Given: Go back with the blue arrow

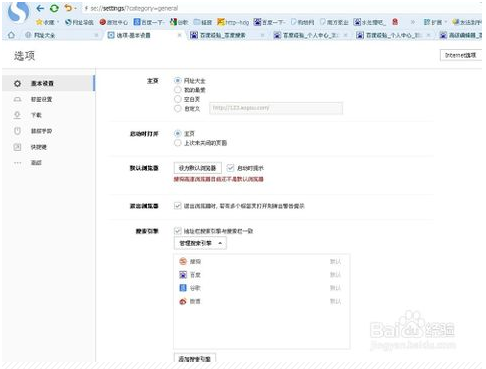Looking at the screenshot, I should pos(40,8).
